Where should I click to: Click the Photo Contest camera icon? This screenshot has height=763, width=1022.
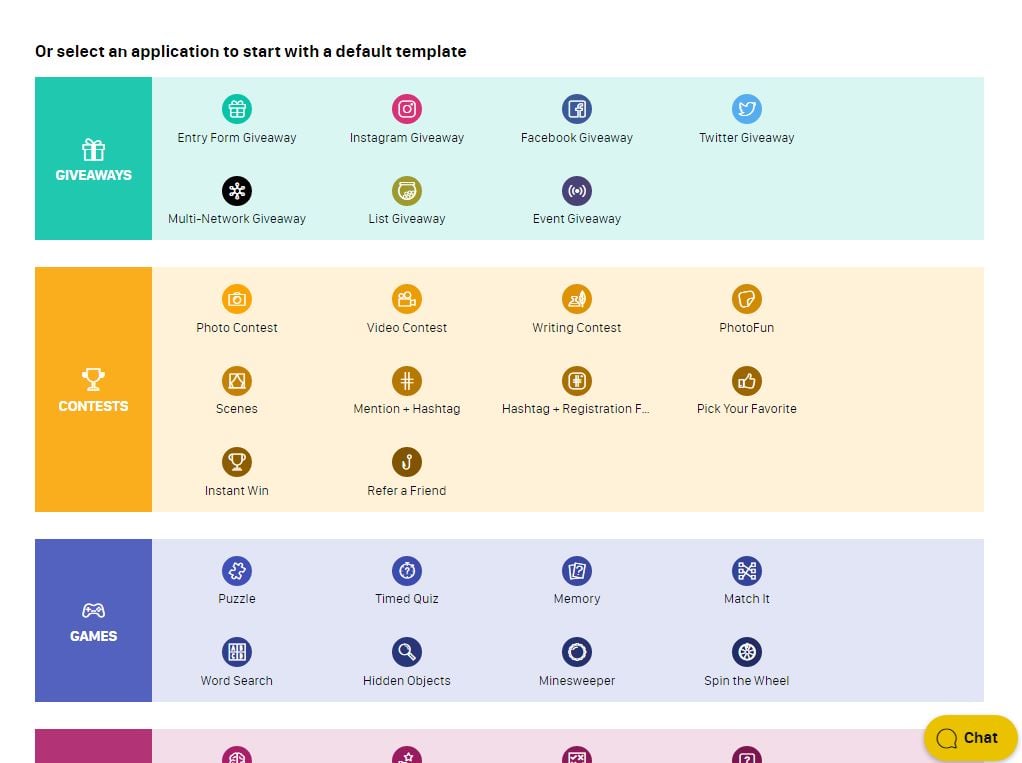pos(237,299)
